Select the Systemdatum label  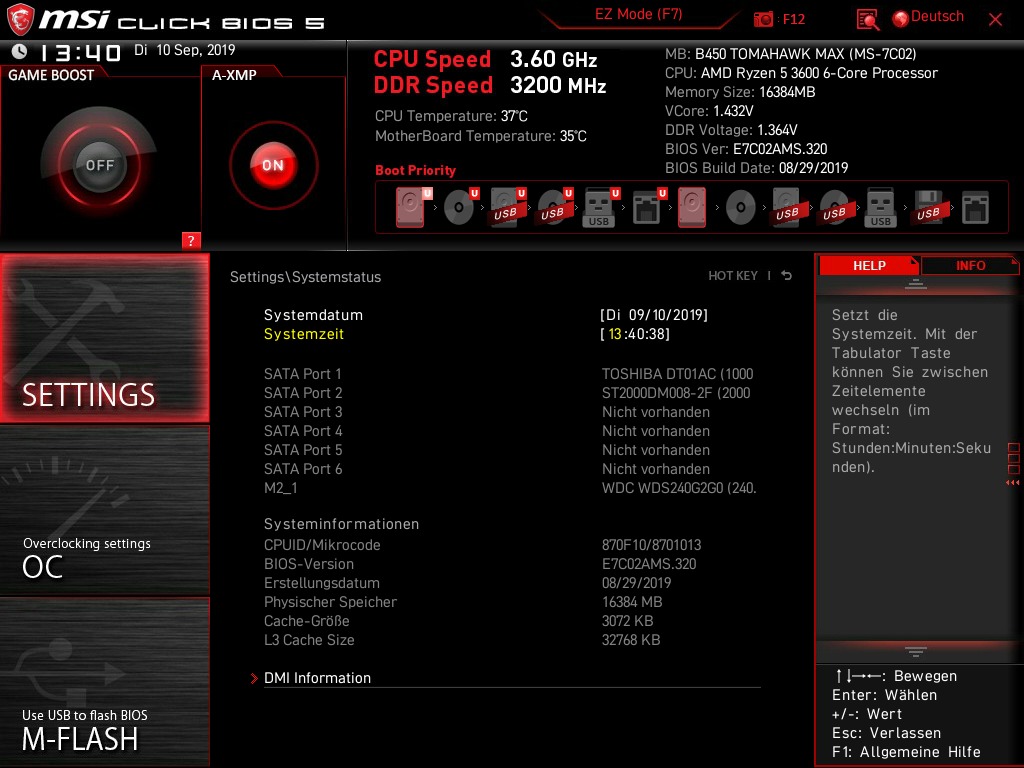(x=313, y=315)
